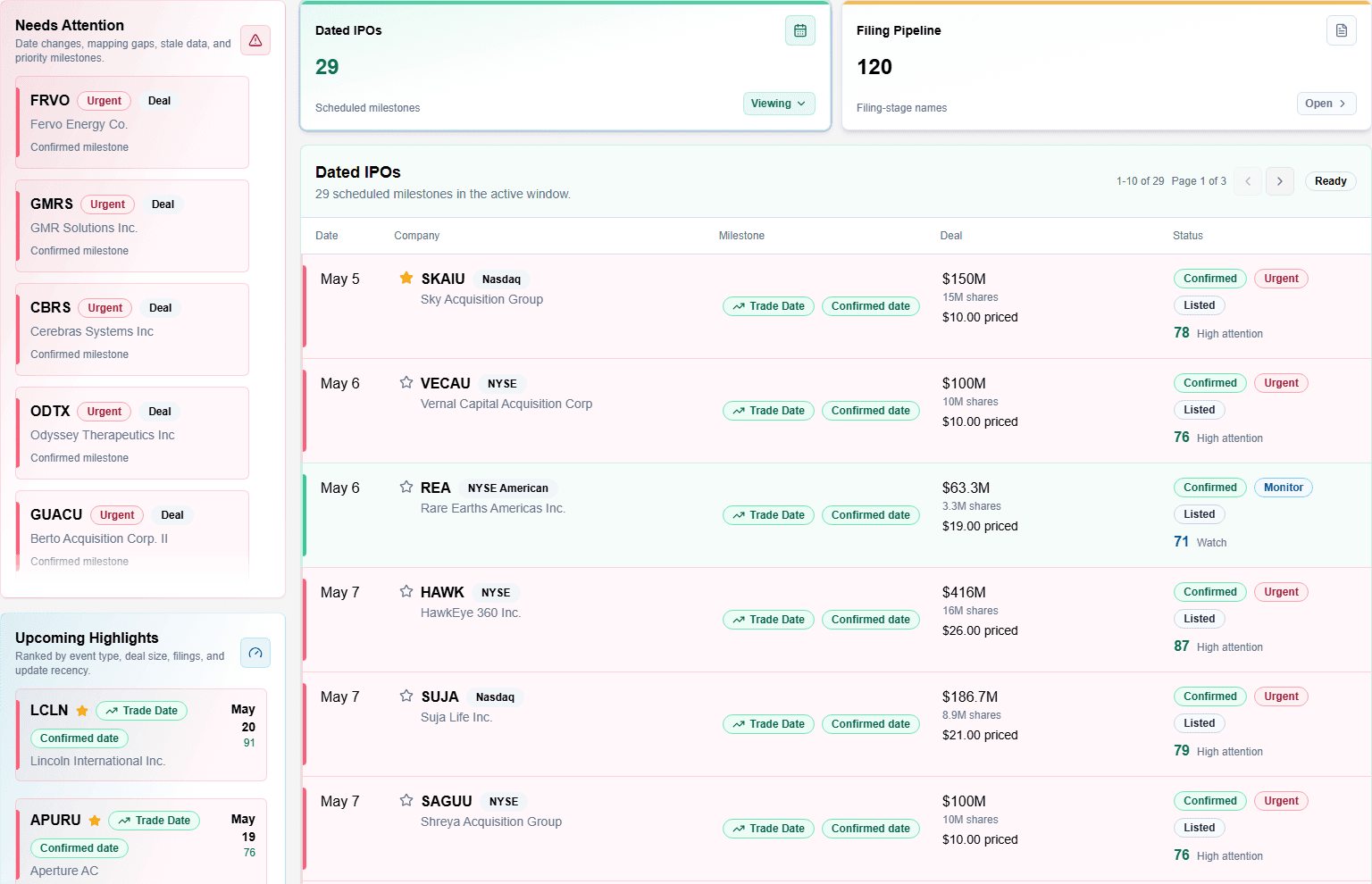Star the VECAU row

coord(406,382)
